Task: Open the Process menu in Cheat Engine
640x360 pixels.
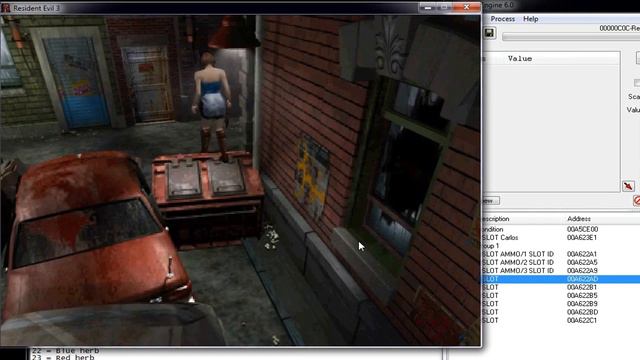Action: (x=502, y=19)
